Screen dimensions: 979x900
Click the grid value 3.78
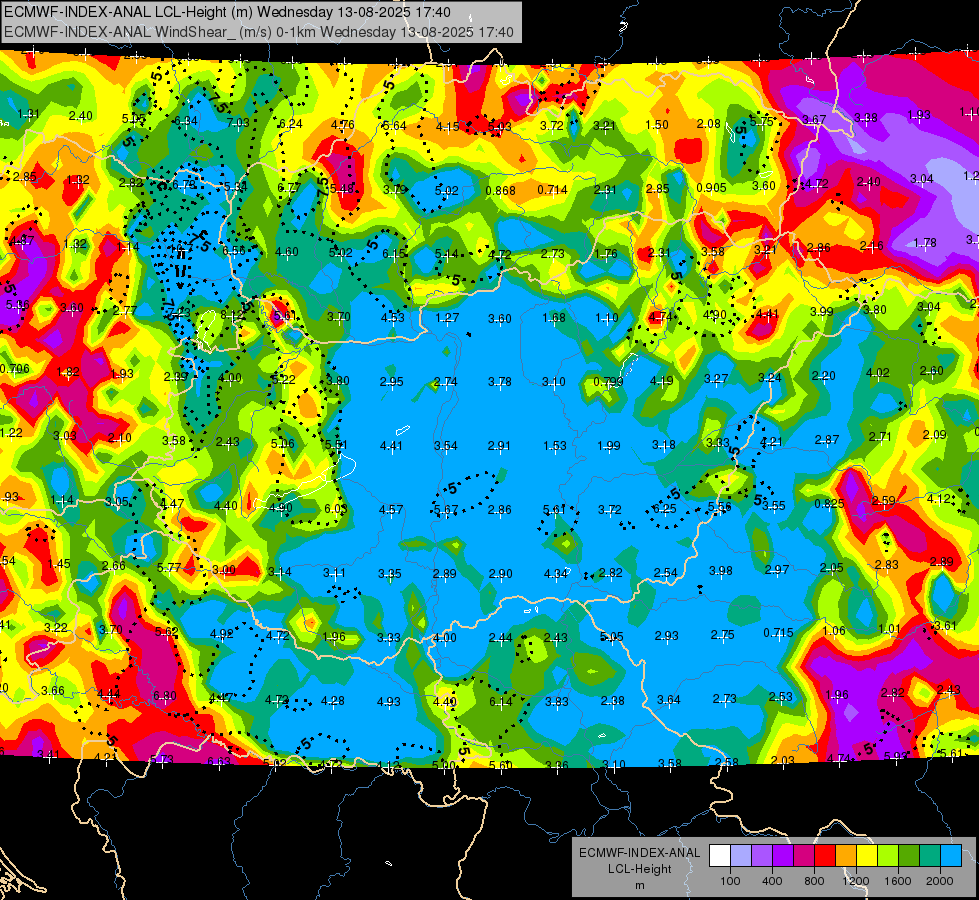[x=499, y=381]
